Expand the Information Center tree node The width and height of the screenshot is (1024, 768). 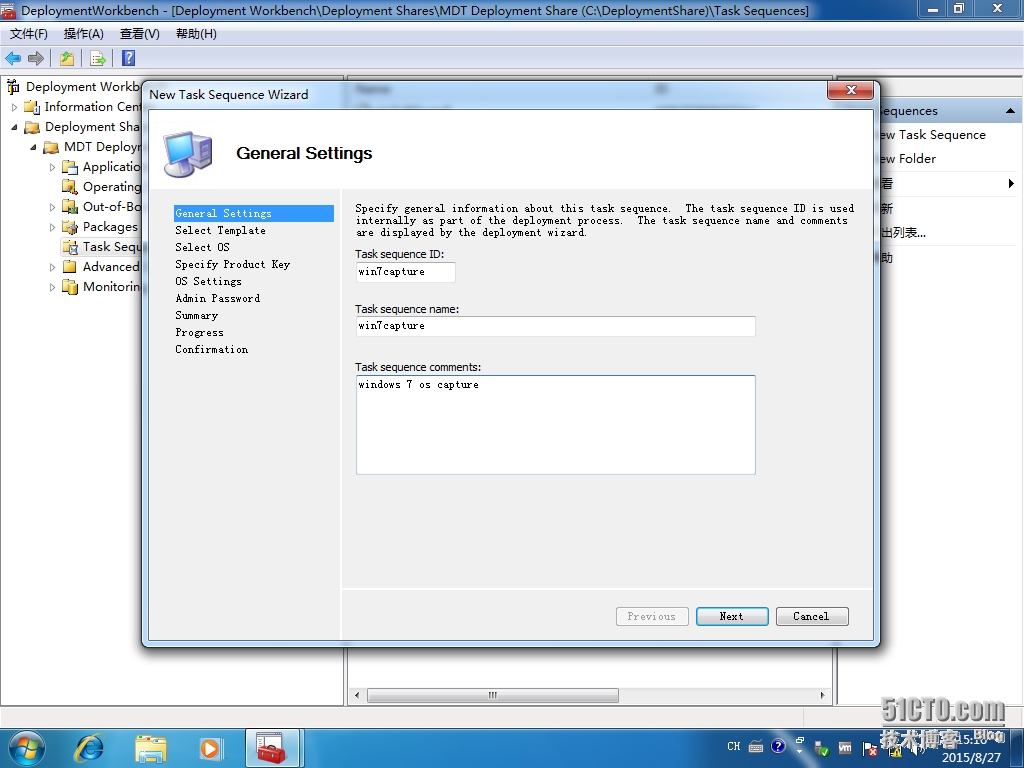[x=14, y=106]
